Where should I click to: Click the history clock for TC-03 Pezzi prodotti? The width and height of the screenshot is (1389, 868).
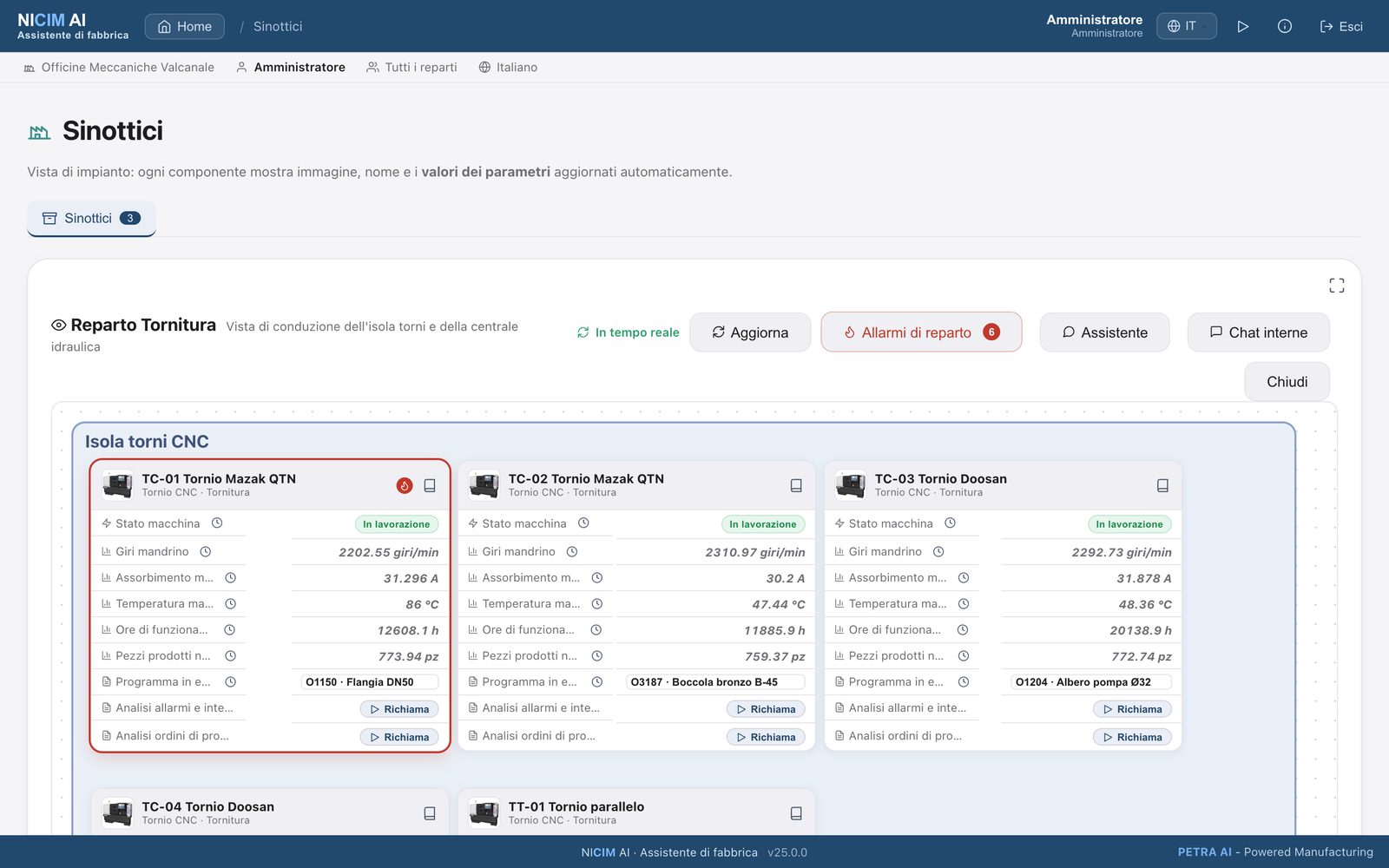pos(964,655)
